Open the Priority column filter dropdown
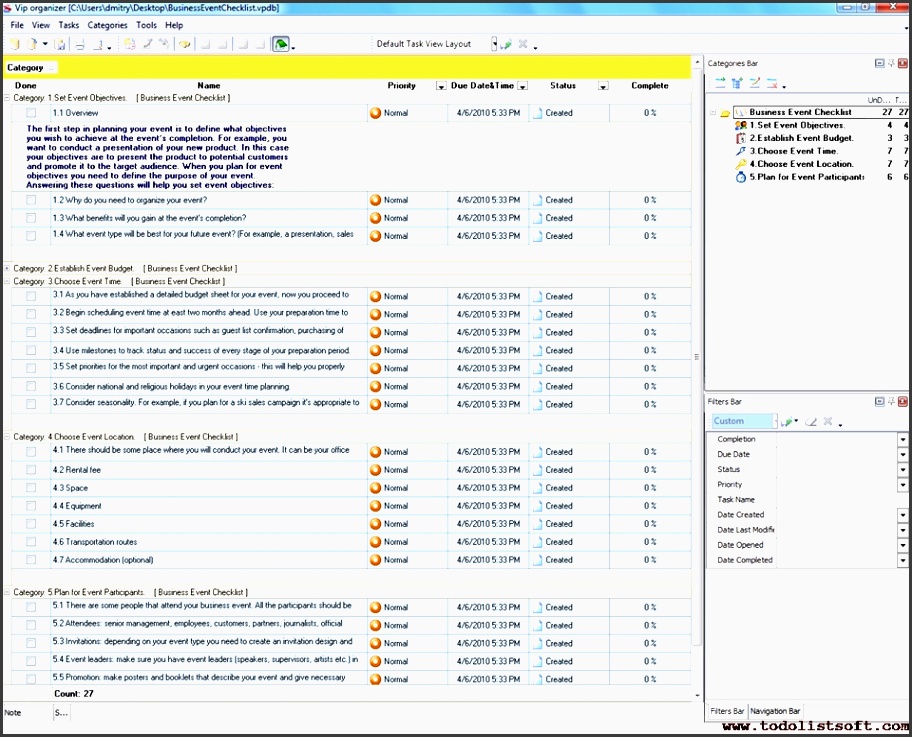This screenshot has height=737, width=912. (x=441, y=86)
